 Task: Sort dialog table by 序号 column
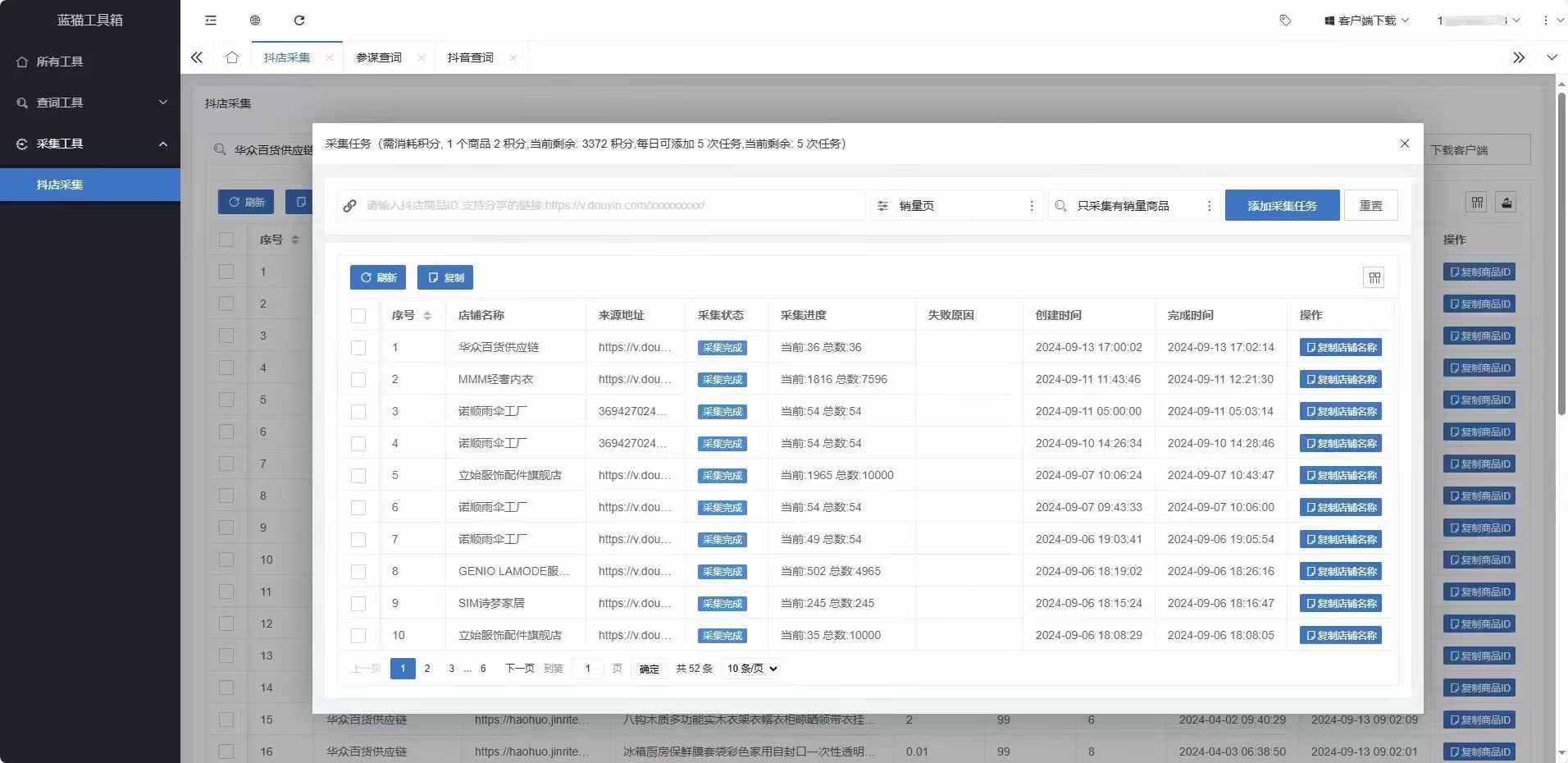click(427, 316)
